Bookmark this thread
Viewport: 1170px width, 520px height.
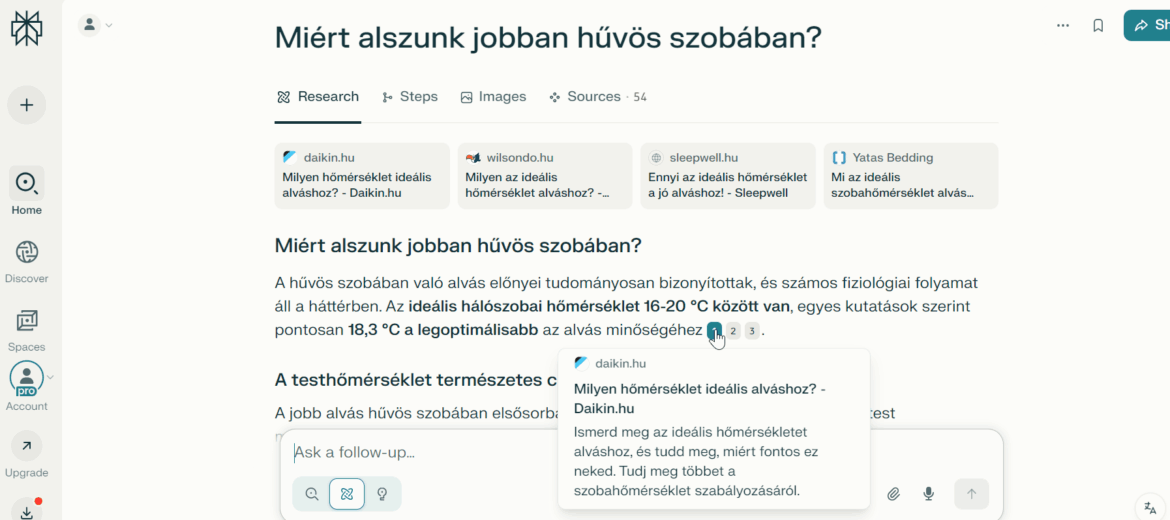1098,25
